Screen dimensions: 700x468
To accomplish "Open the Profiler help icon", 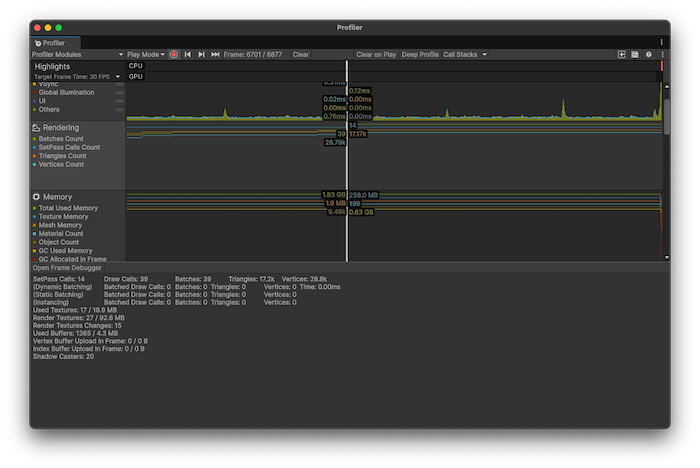I will point(649,54).
